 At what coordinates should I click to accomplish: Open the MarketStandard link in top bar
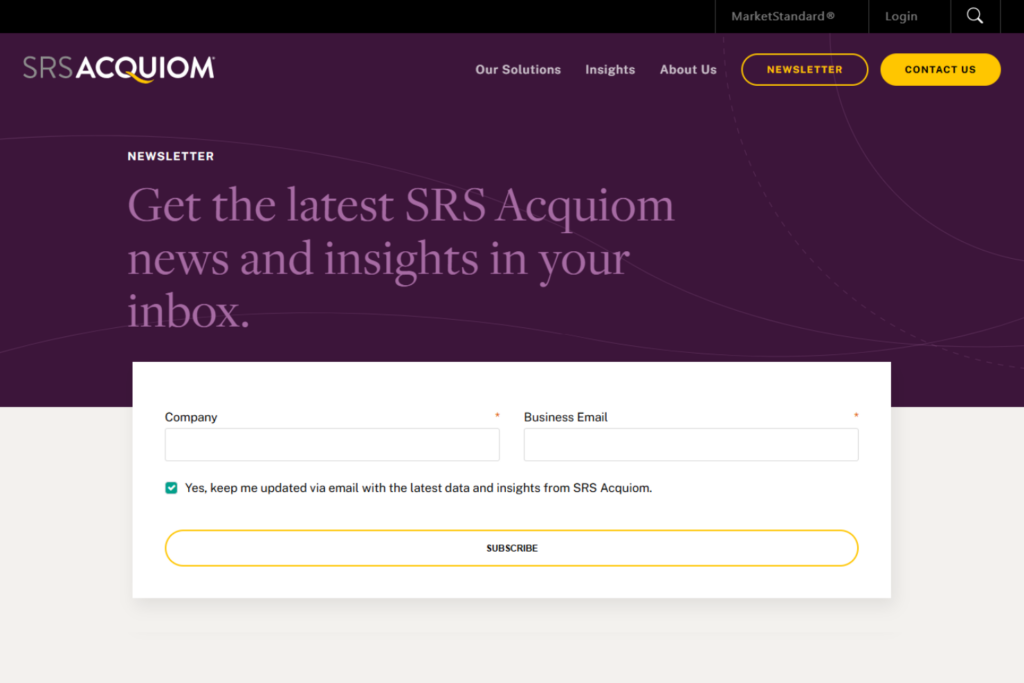click(x=783, y=16)
